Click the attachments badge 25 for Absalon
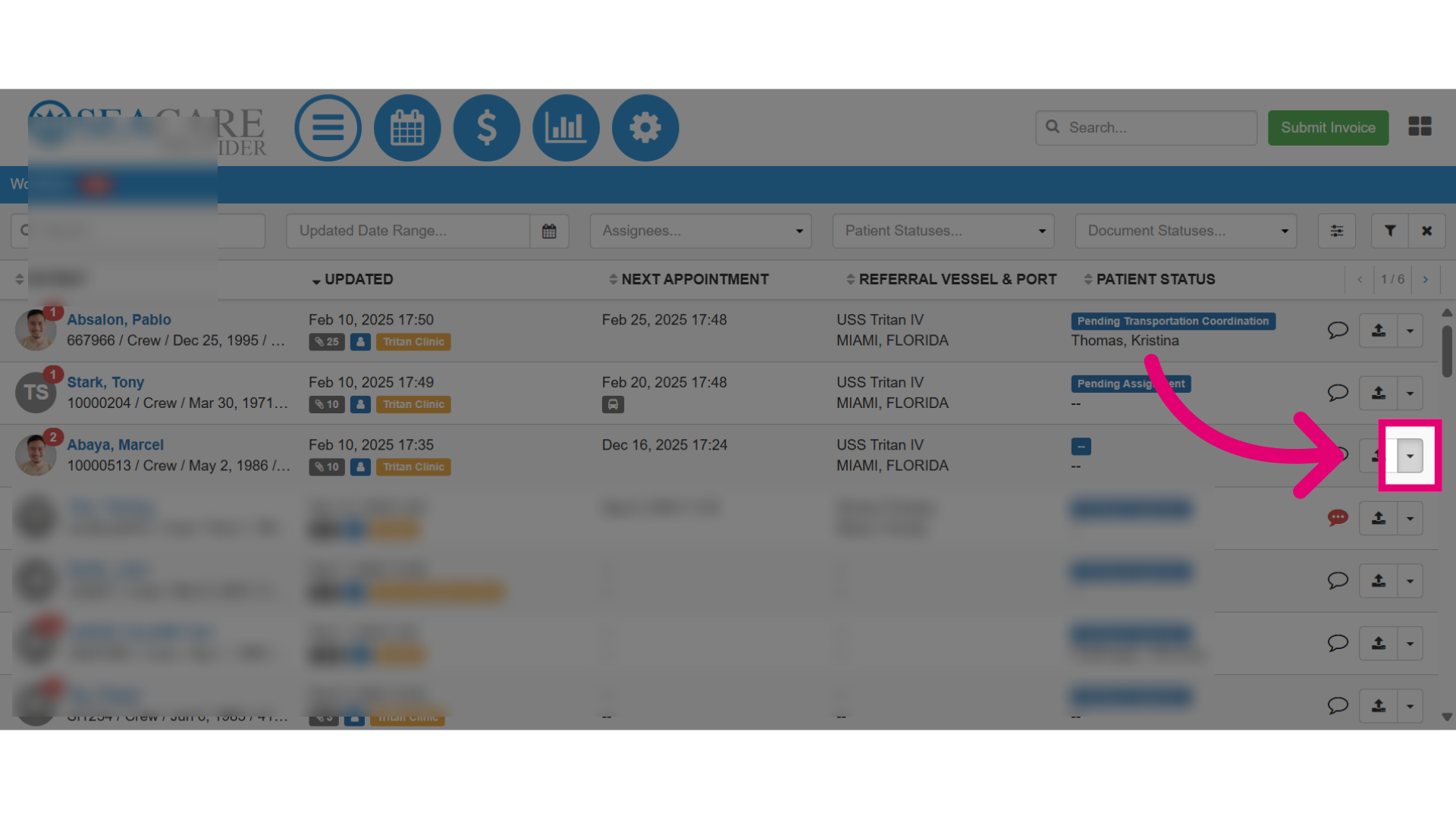 tap(327, 342)
